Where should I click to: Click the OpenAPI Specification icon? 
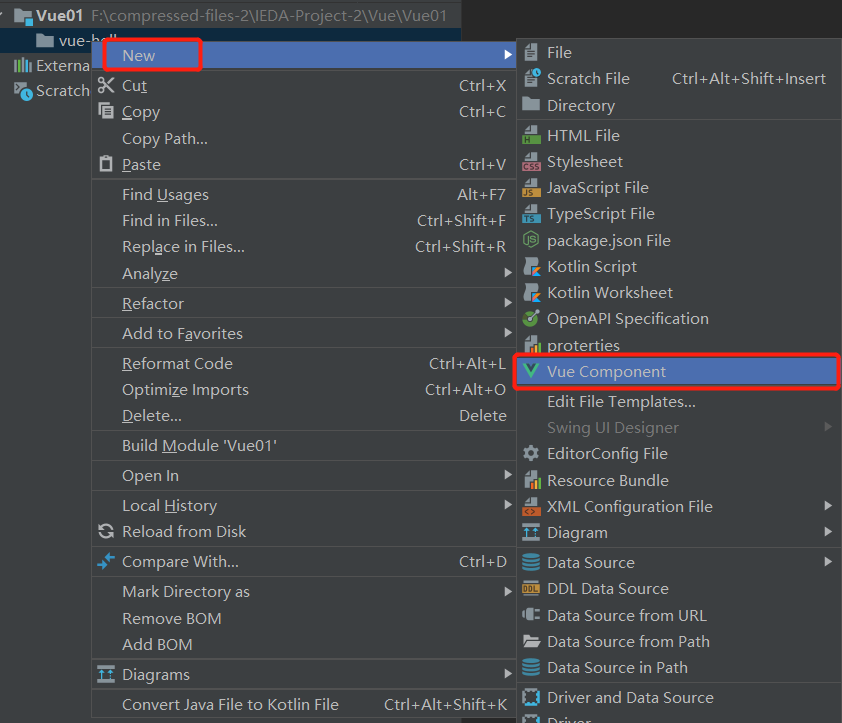click(x=531, y=319)
